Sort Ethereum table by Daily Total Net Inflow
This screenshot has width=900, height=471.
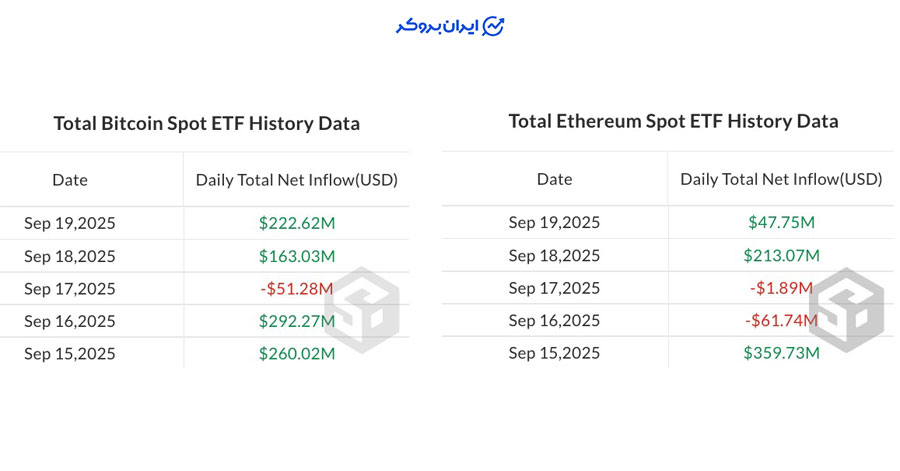[781, 179]
